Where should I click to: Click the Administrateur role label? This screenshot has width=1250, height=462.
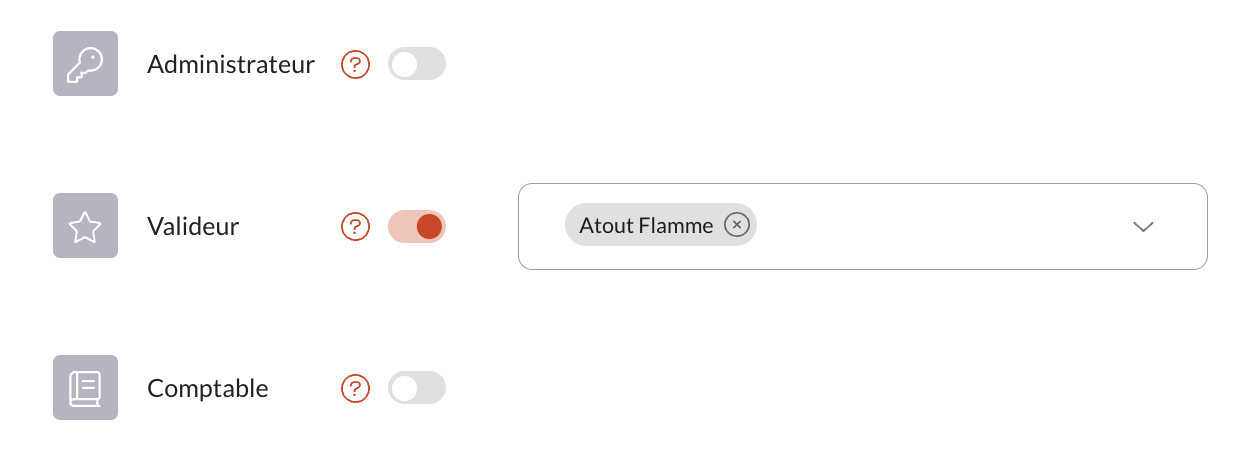pyautogui.click(x=231, y=64)
